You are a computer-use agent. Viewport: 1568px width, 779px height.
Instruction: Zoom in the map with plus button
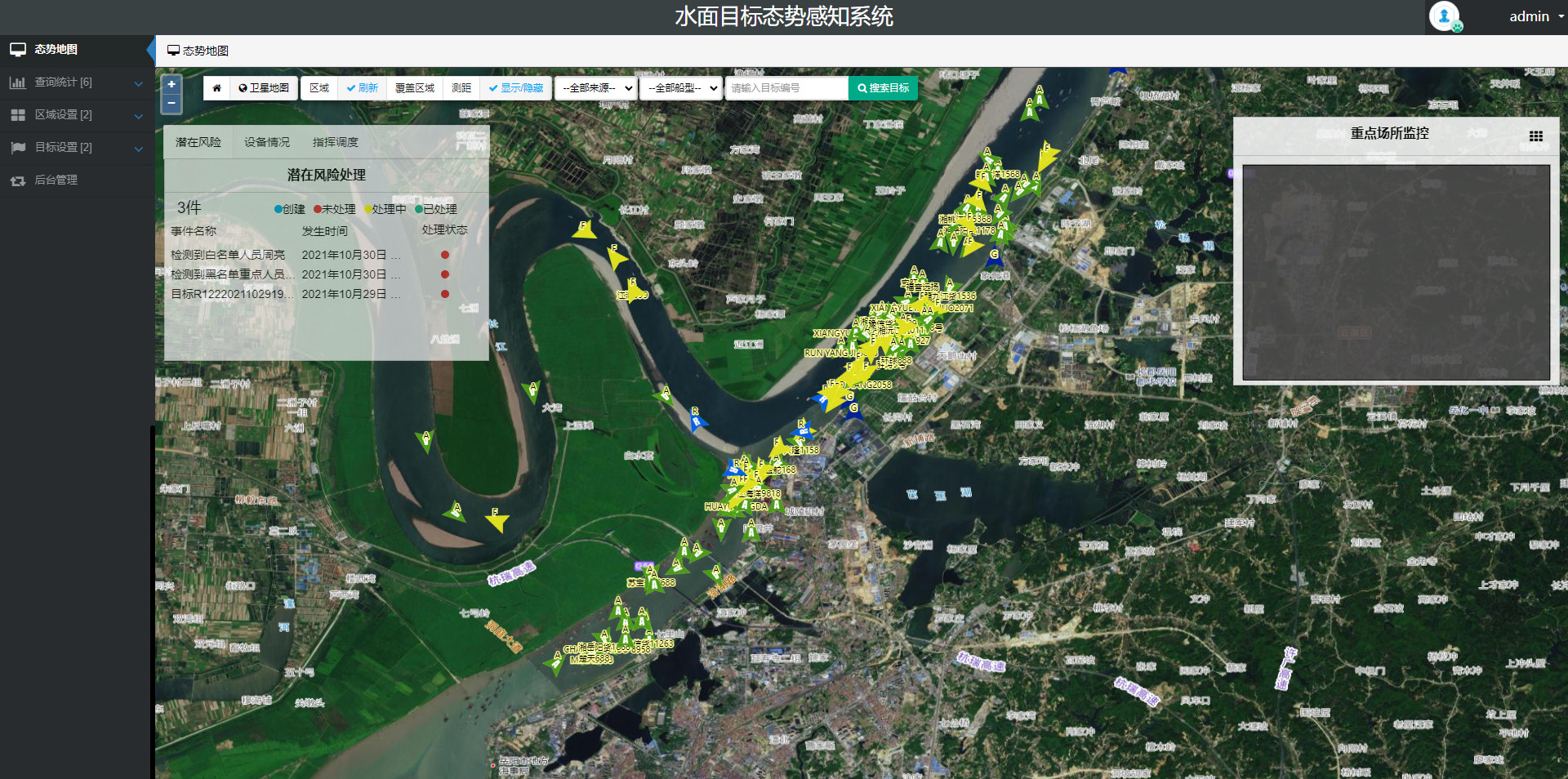171,84
